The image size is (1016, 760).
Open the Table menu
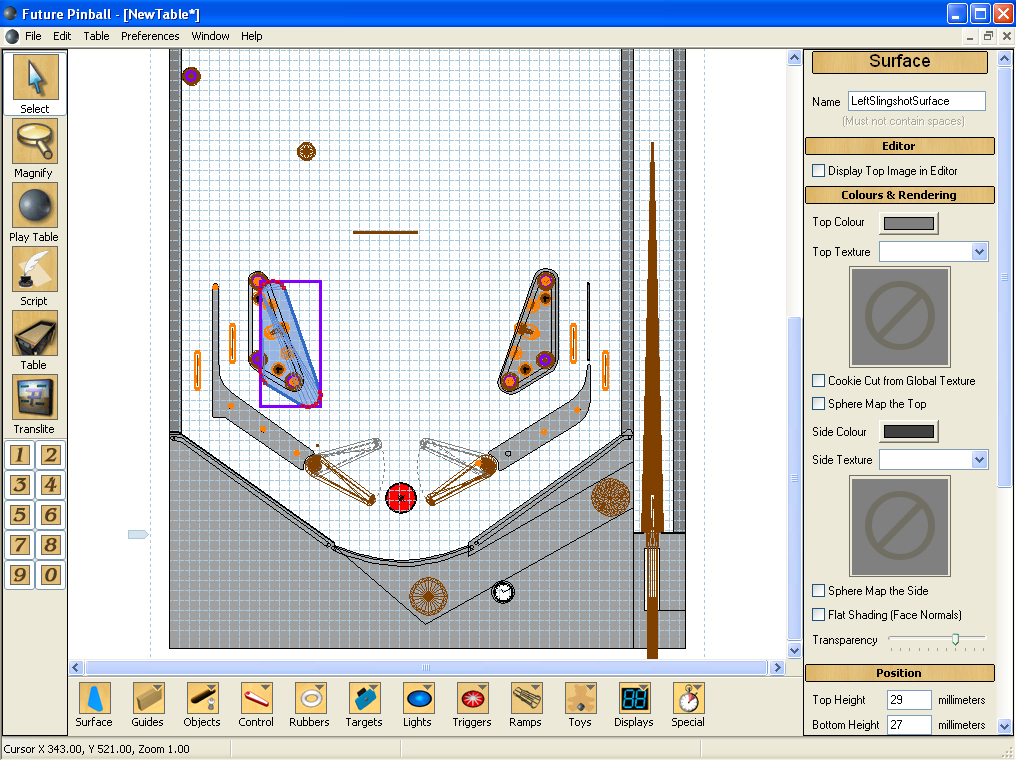pyautogui.click(x=97, y=36)
